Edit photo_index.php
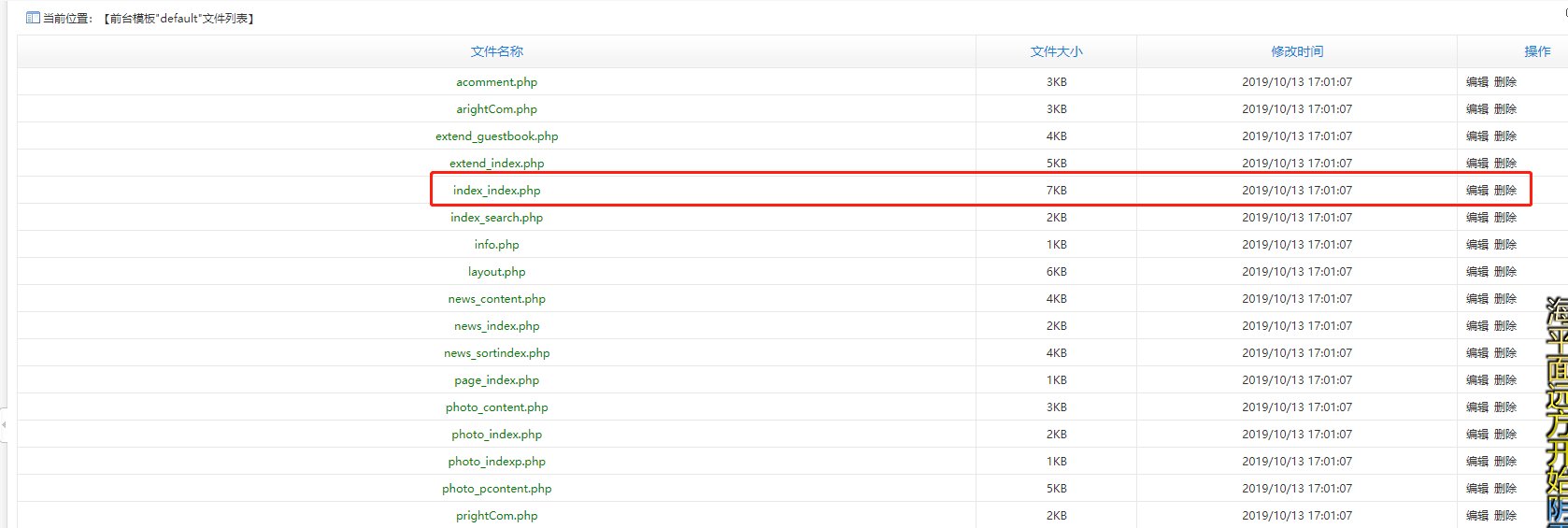Viewport: 1568px width, 528px height. 1476,435
